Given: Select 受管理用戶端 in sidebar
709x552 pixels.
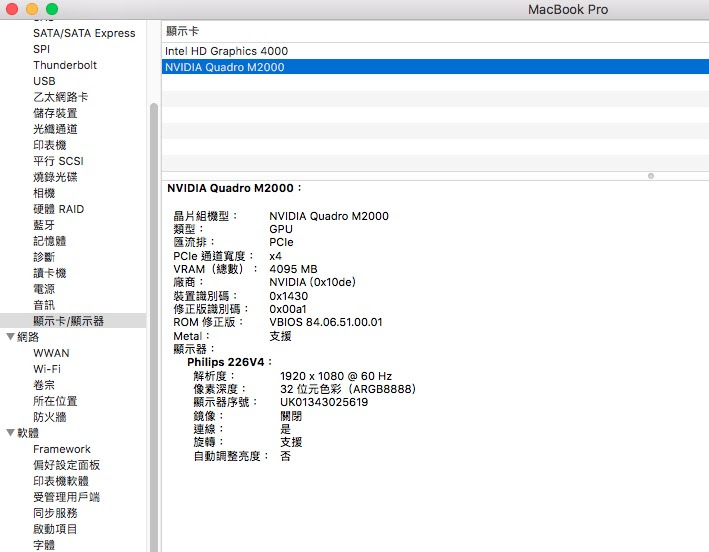Looking at the screenshot, I should pyautogui.click(x=66, y=497).
